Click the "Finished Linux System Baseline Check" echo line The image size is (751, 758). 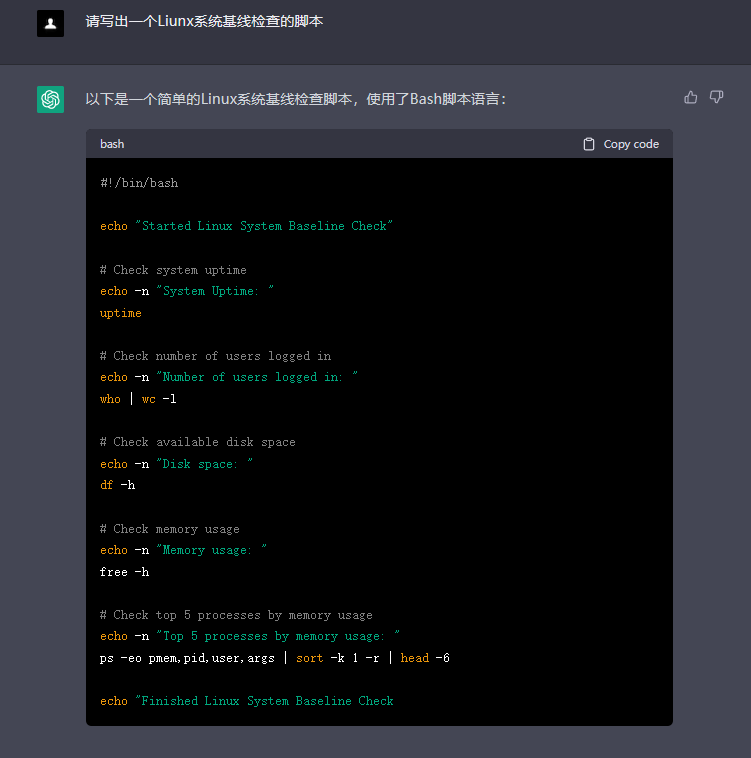pos(246,701)
